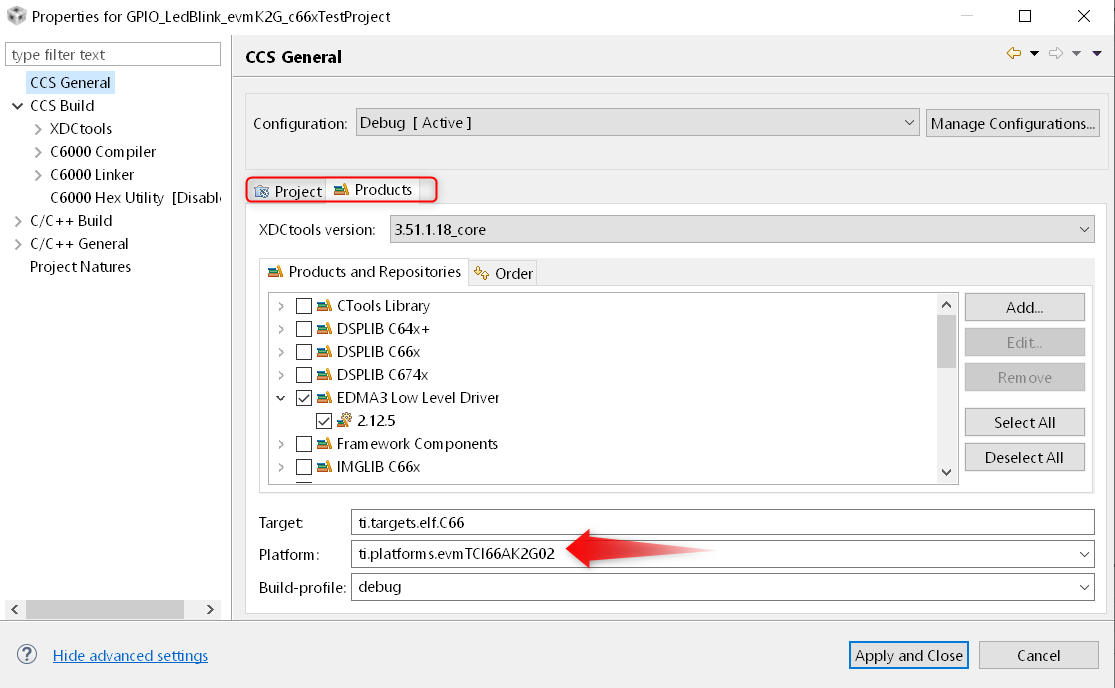Enable the DSPLIB C674x checkbox

tap(304, 375)
